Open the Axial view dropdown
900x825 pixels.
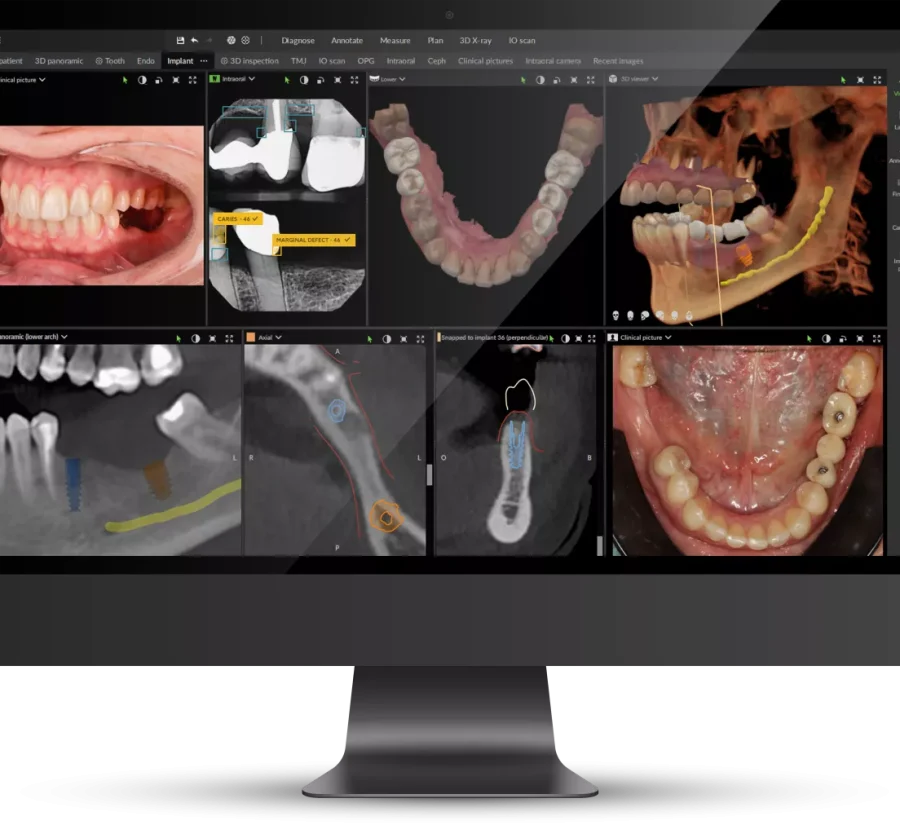278,338
